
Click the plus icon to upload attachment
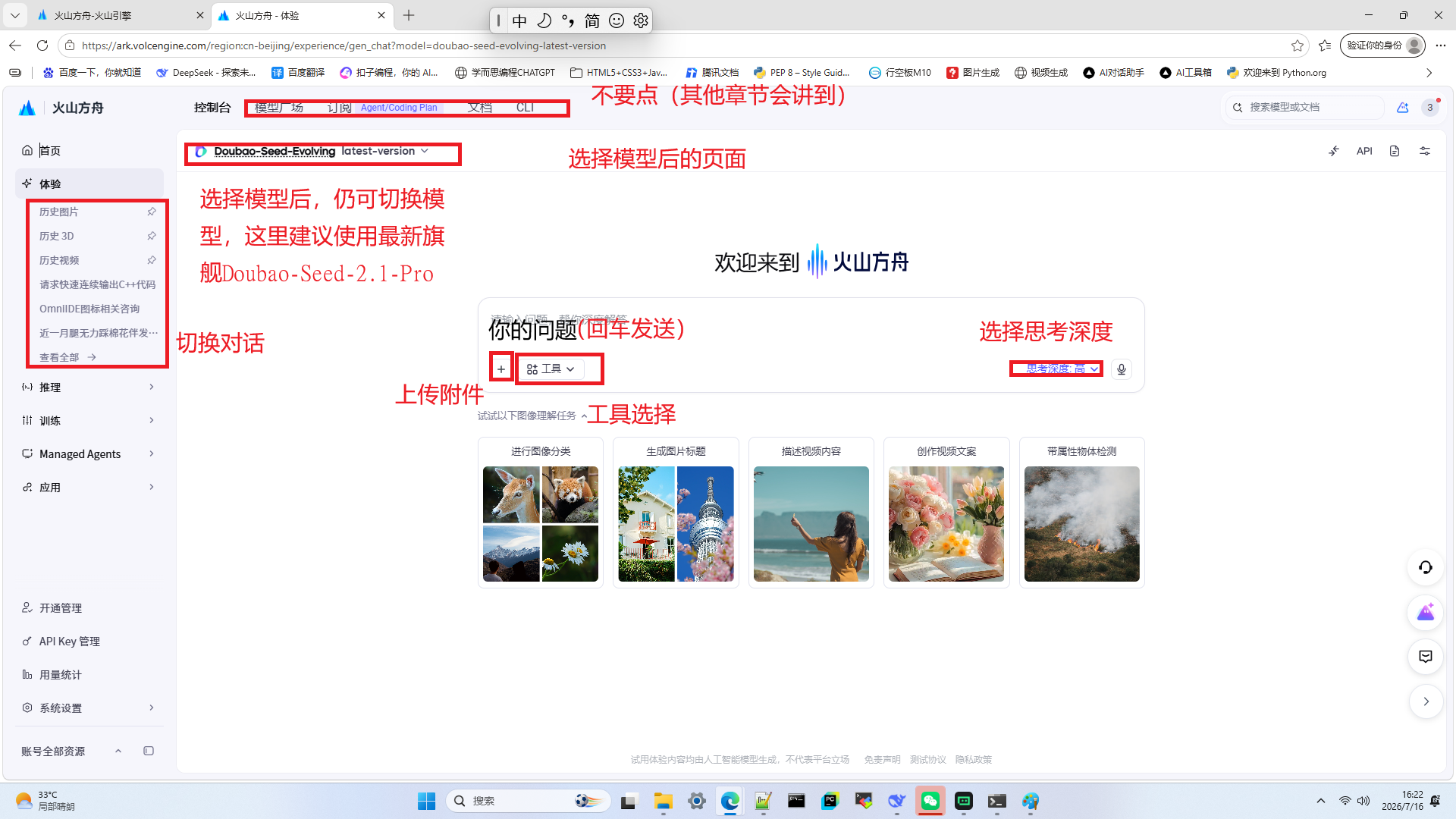(x=501, y=369)
